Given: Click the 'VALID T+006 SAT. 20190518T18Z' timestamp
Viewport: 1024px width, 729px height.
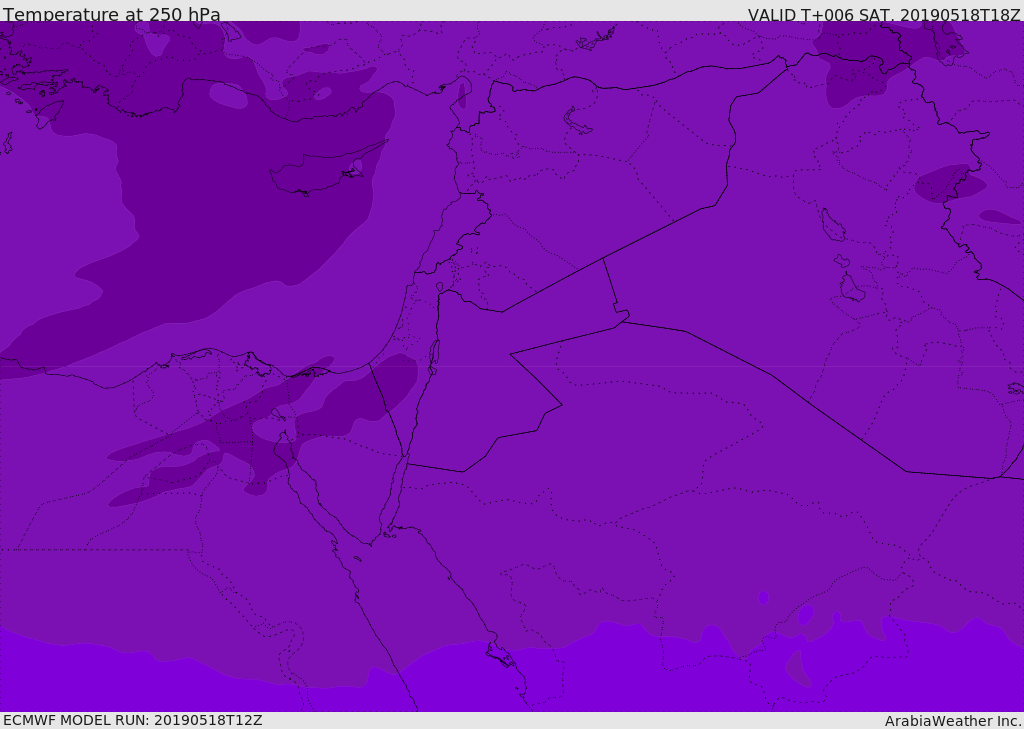Looking at the screenshot, I should [884, 15].
